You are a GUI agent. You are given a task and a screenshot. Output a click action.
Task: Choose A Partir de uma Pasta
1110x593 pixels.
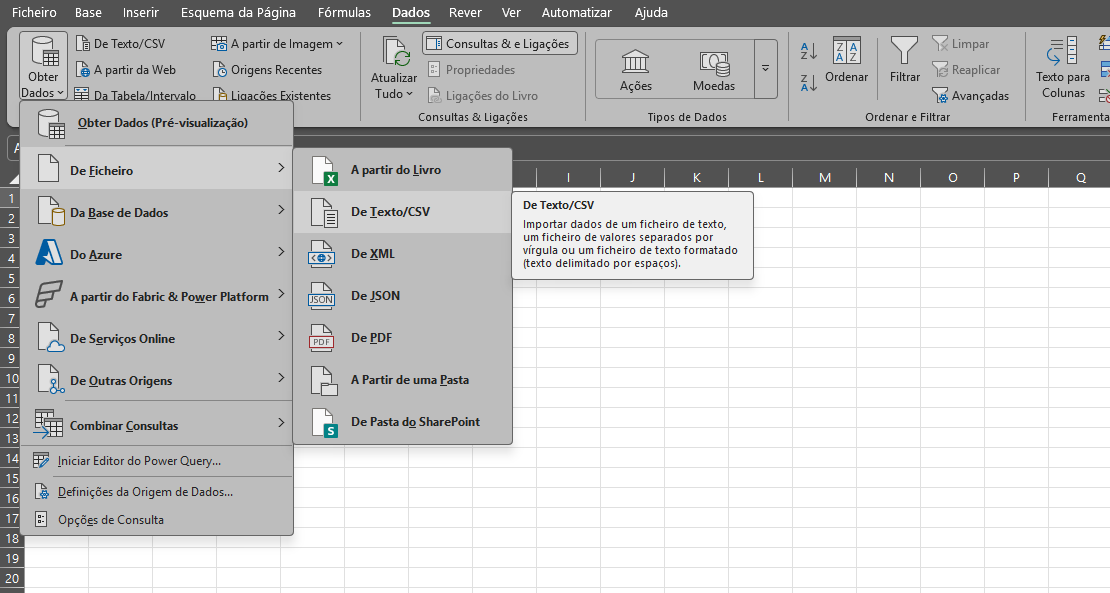[402, 380]
